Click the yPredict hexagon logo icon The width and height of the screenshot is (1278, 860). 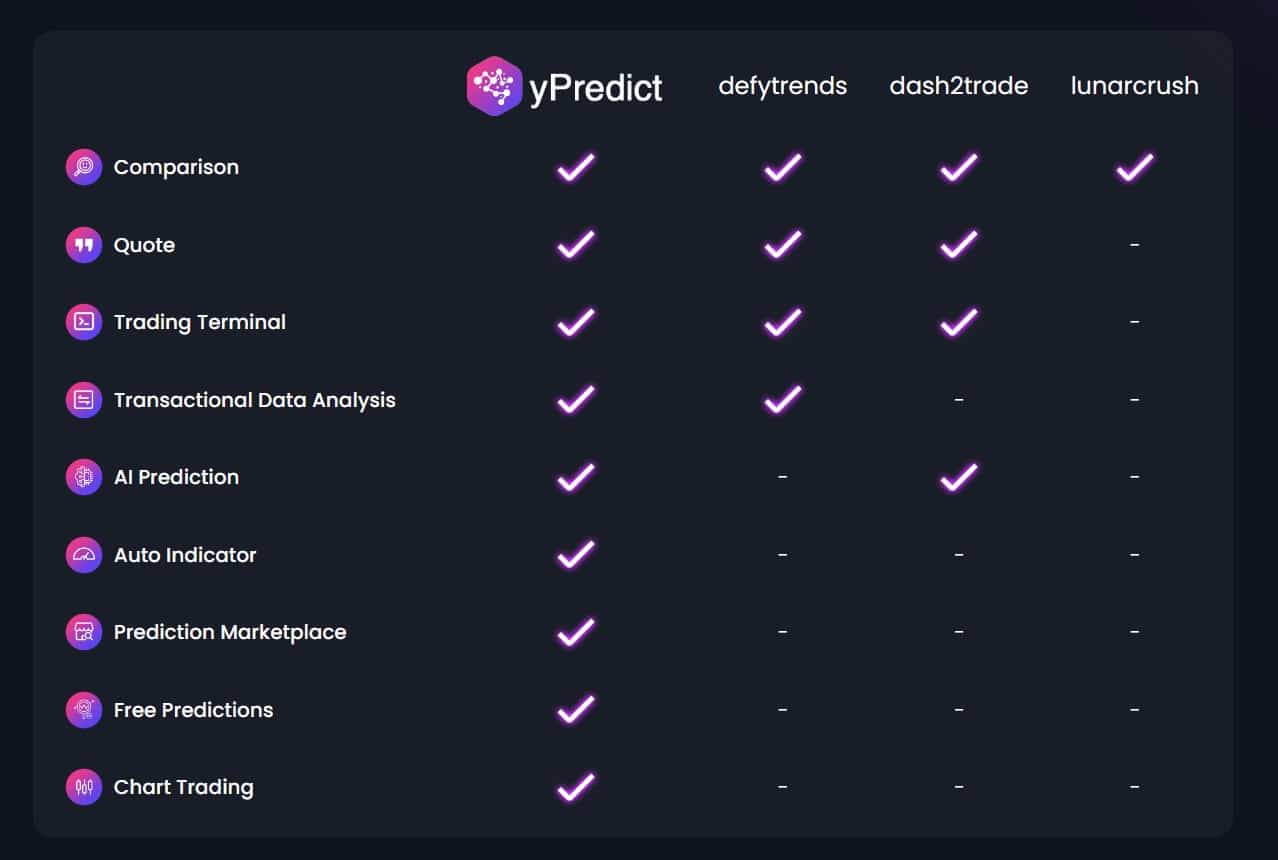coord(494,86)
